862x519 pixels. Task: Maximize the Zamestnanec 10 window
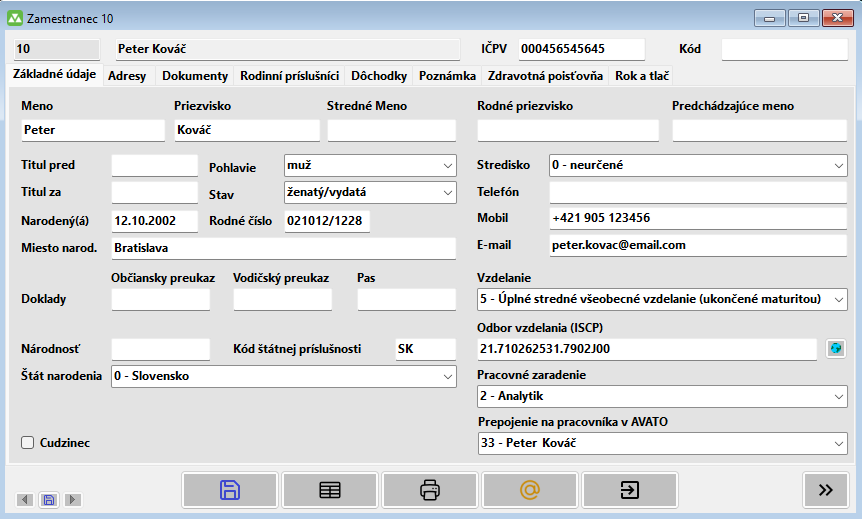(x=803, y=18)
